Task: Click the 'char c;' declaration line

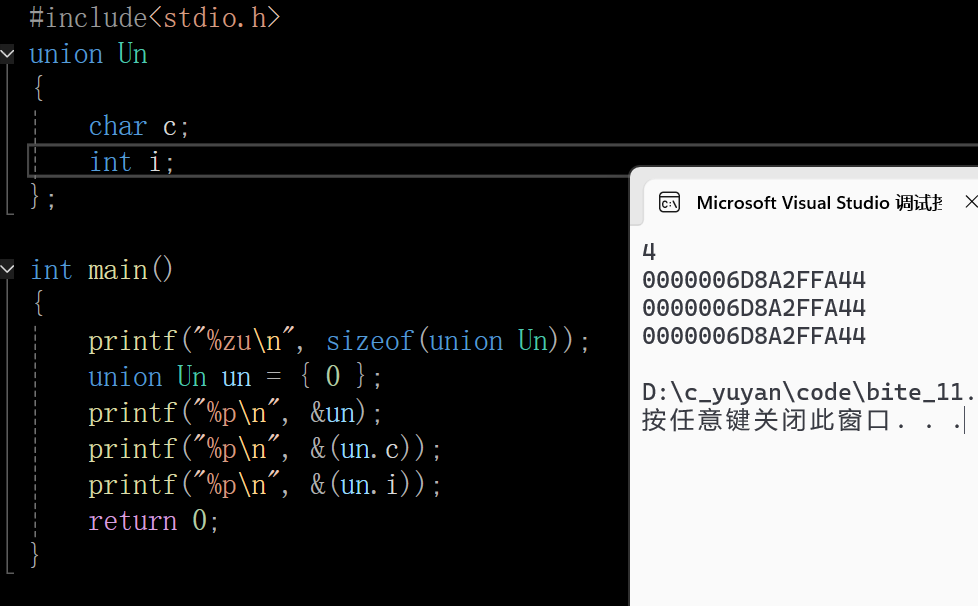Action: click(x=138, y=127)
